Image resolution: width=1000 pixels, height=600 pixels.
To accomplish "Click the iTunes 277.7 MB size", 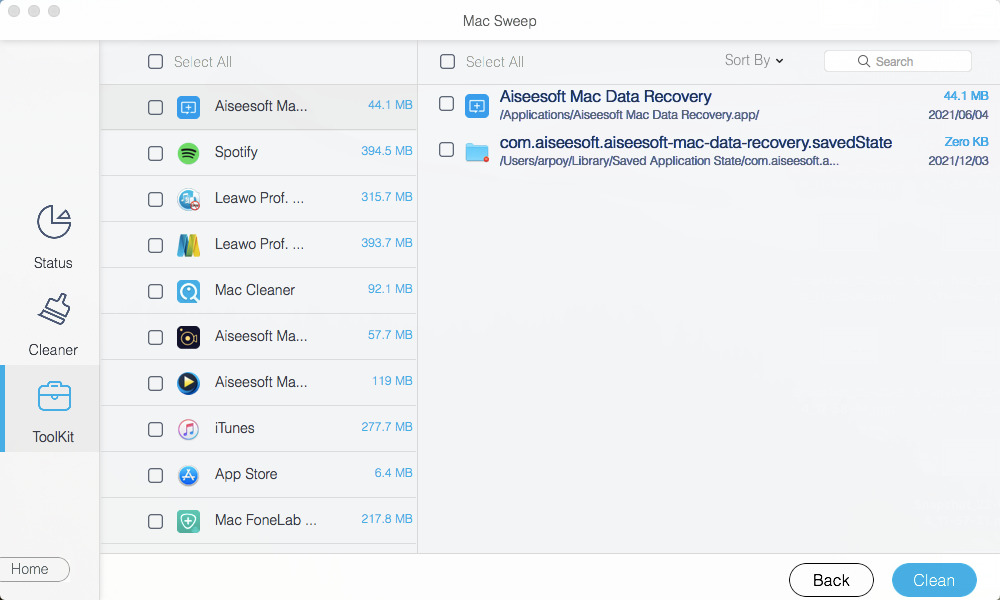I will coord(386,427).
